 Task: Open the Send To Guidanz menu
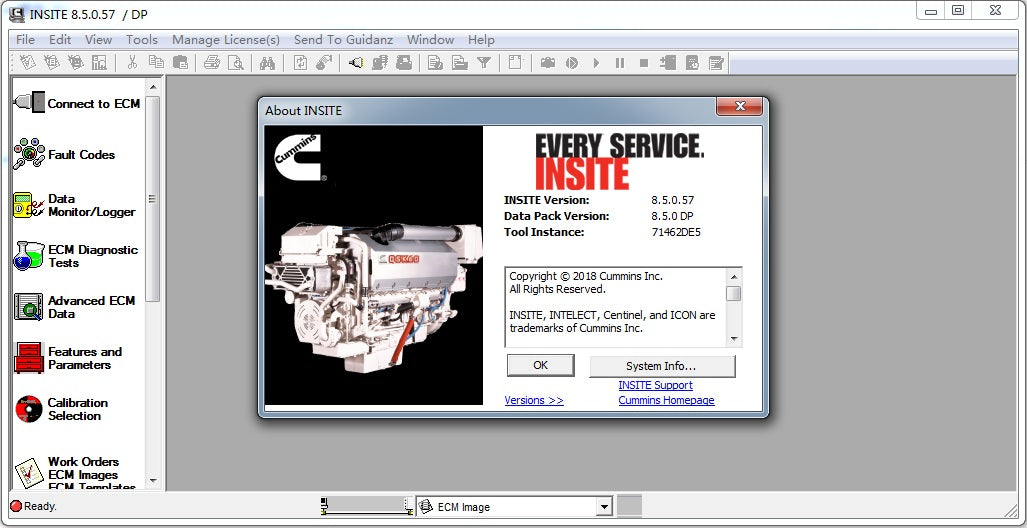coord(343,40)
